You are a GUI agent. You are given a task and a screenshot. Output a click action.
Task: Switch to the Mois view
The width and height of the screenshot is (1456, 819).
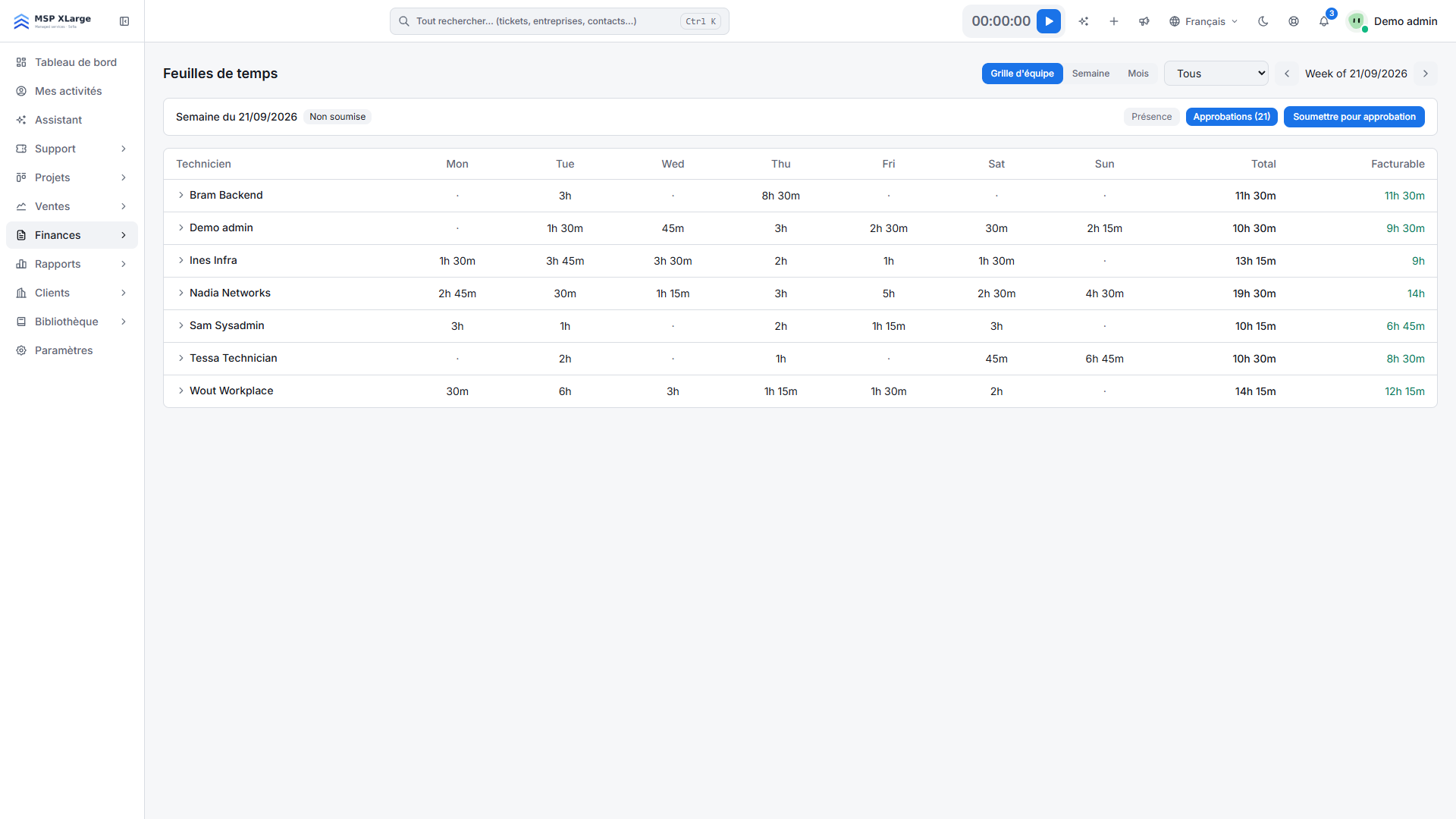[x=1138, y=74]
